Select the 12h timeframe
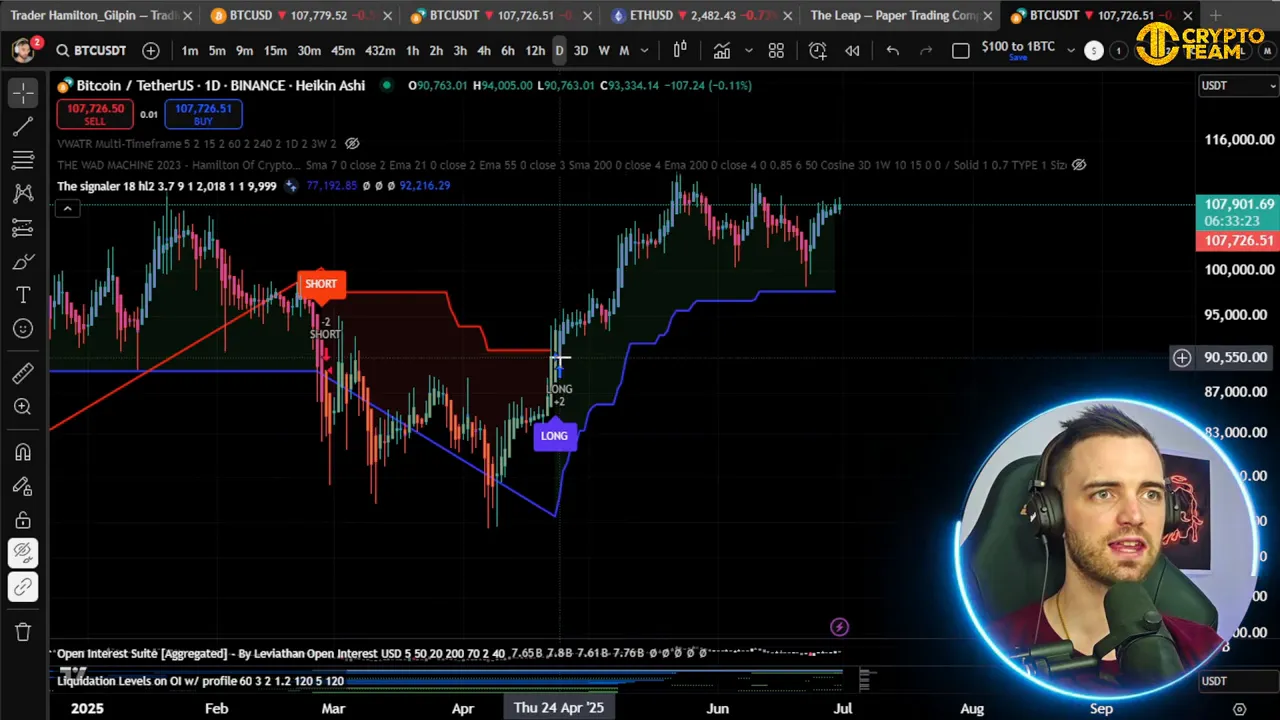The height and width of the screenshot is (720, 1280). tap(535, 51)
